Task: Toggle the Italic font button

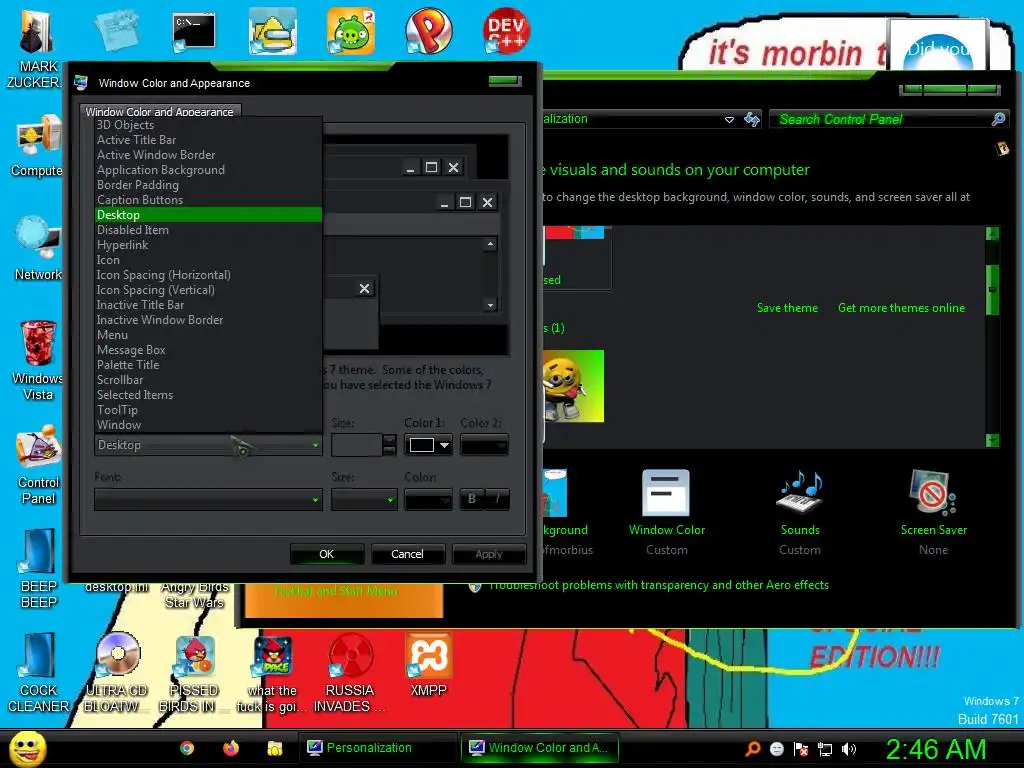Action: 497,499
